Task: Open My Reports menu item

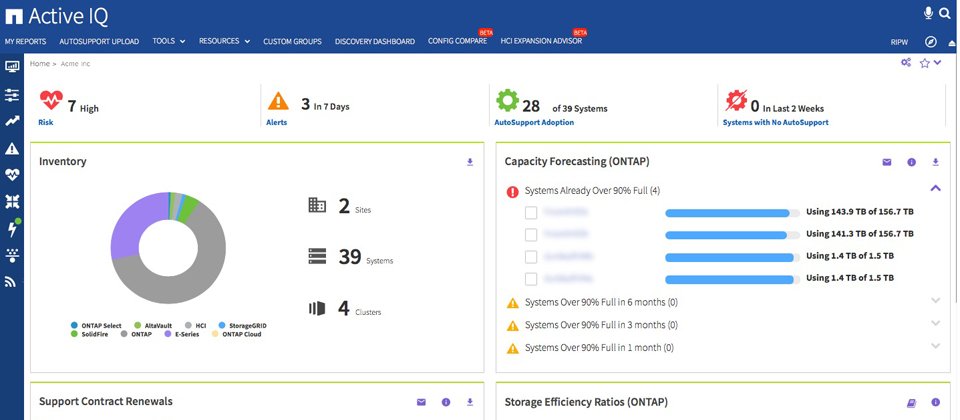Action: (26, 42)
